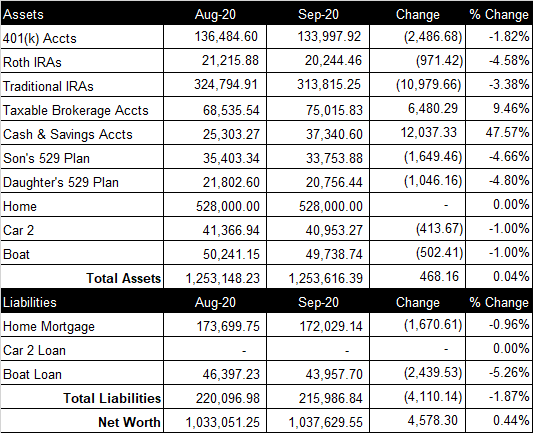Select the Liabilities header cell
This screenshot has height=433, width=533.
[30, 302]
